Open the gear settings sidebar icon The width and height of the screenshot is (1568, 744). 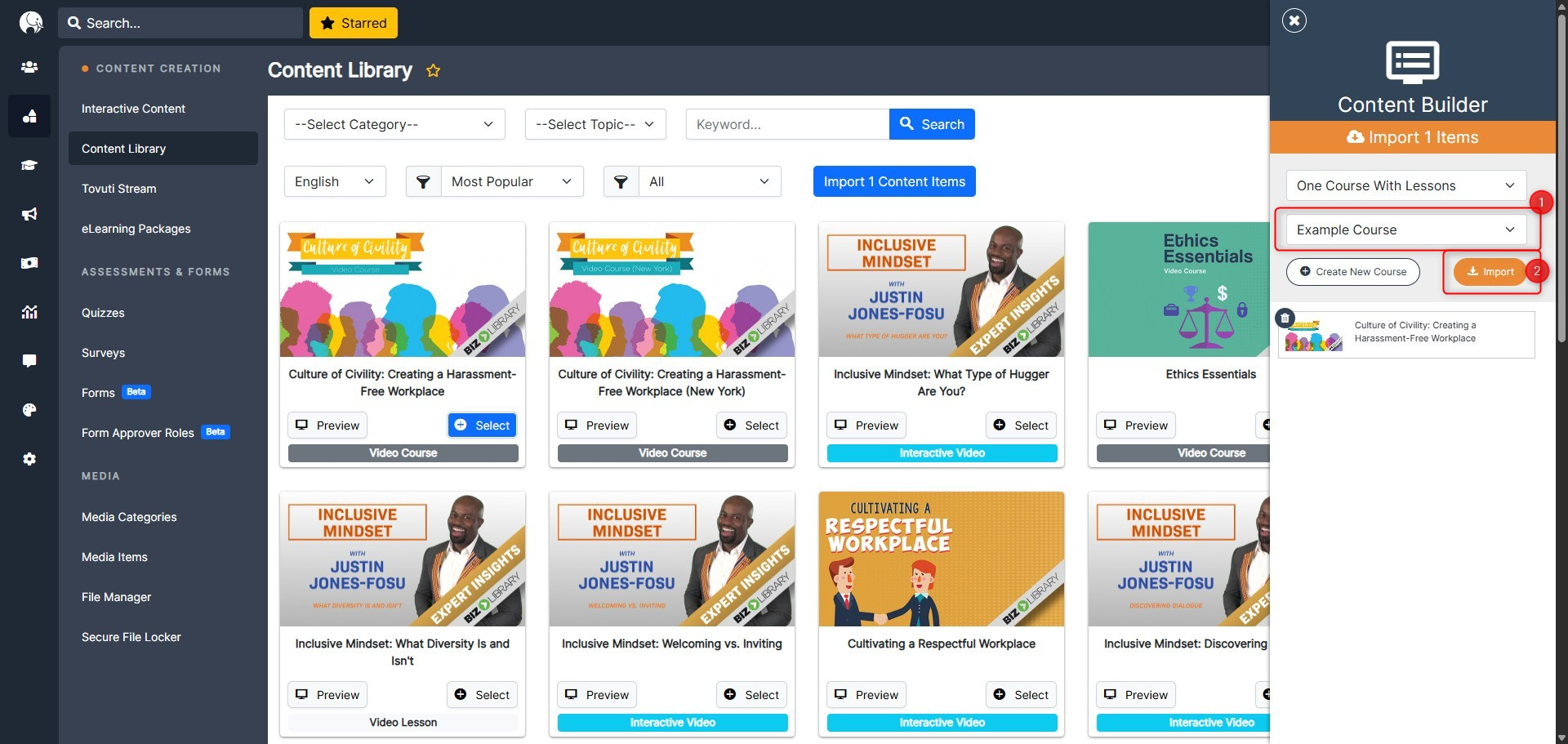coord(29,459)
